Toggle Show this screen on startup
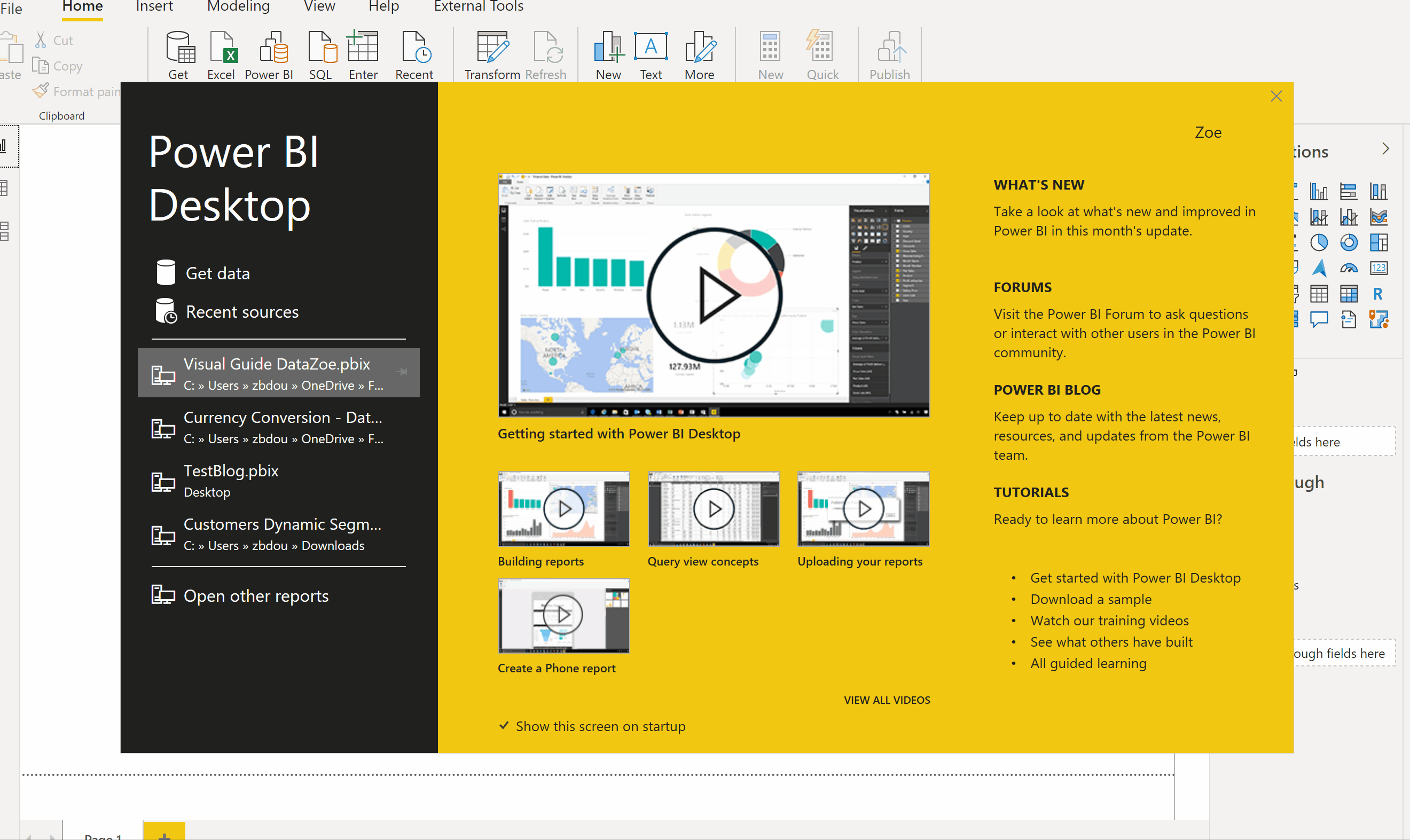 tap(504, 726)
